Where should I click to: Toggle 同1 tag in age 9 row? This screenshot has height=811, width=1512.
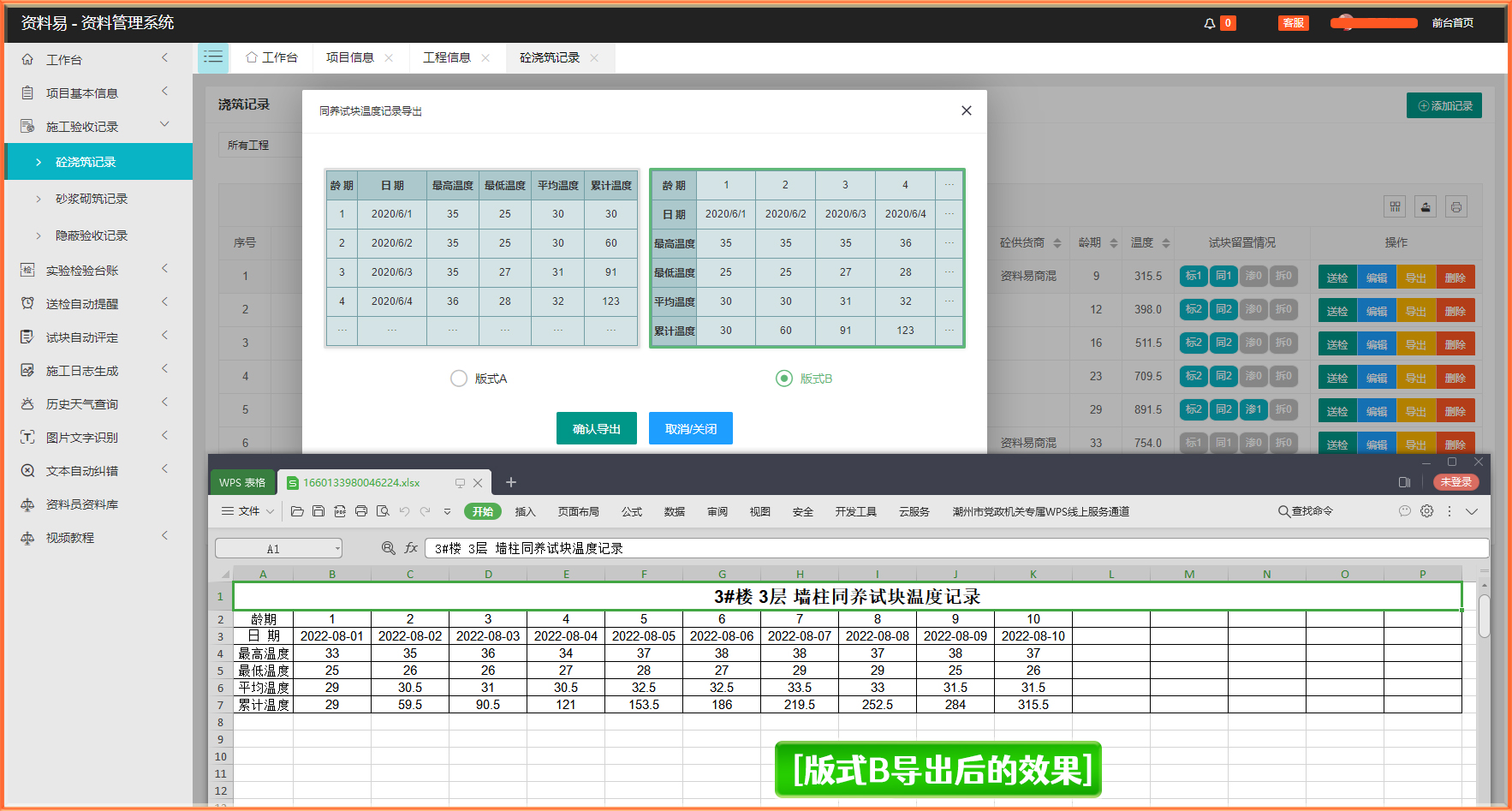pos(1223,276)
